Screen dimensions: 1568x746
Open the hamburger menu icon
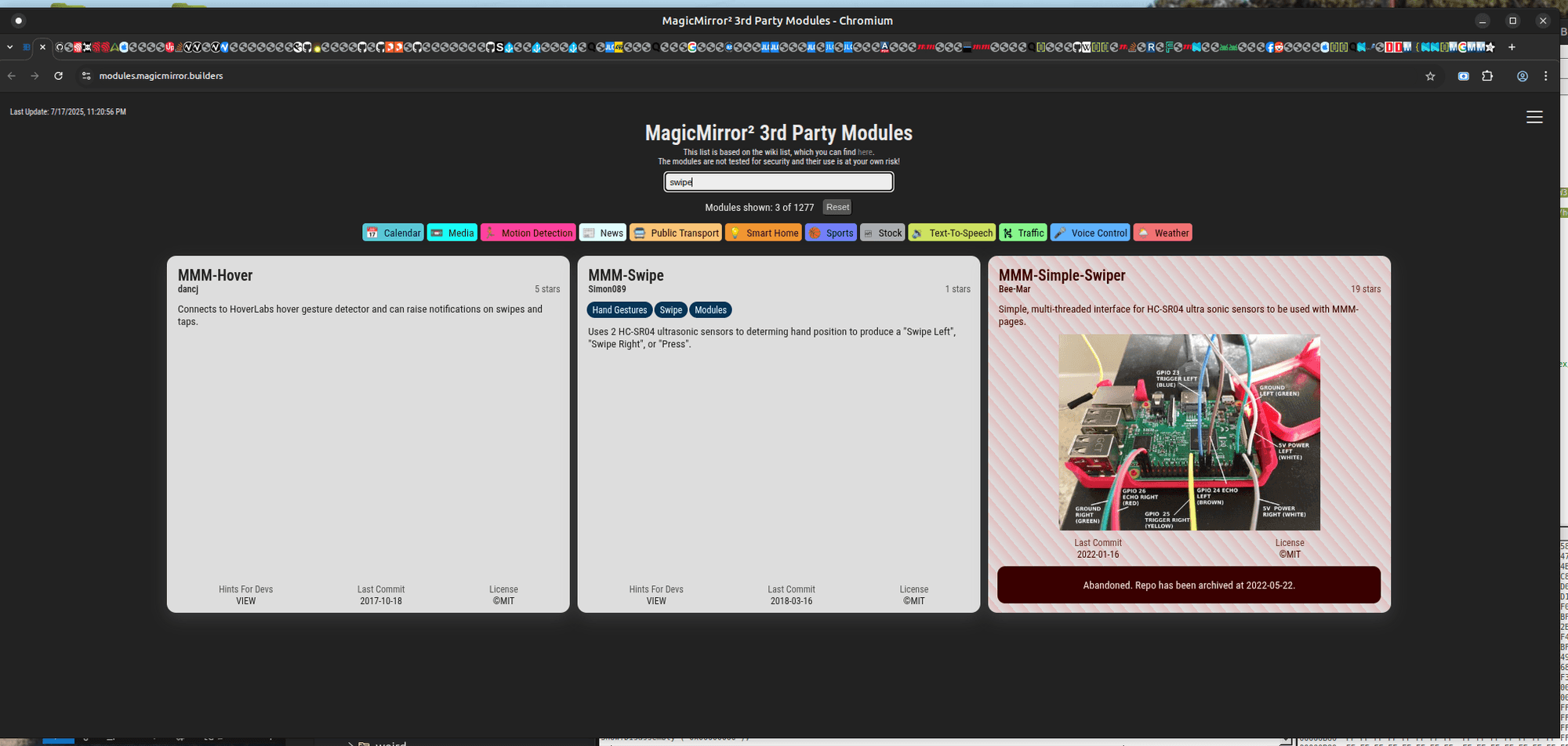coord(1534,117)
